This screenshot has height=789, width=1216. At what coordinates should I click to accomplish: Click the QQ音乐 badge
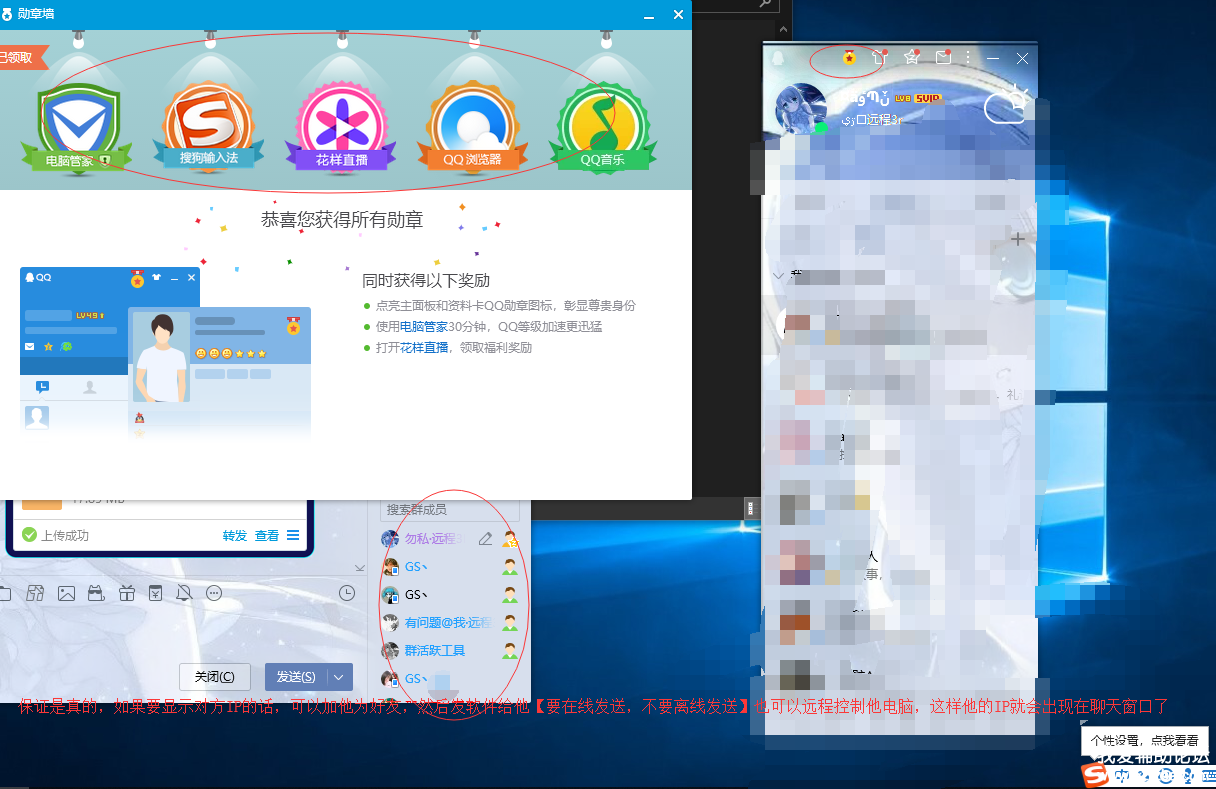[x=603, y=127]
